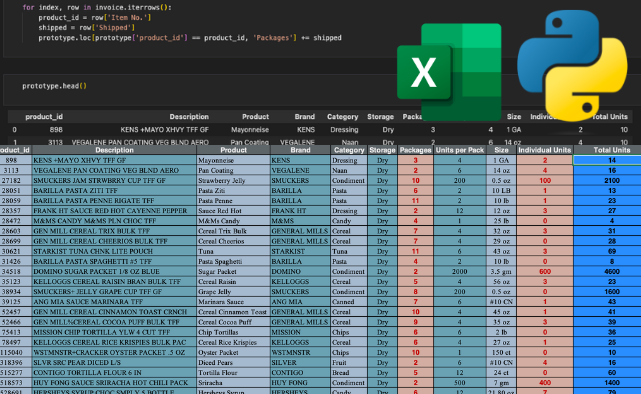The height and width of the screenshot is (394, 641).
Task: Click 'KELLOGGS CEREAL RAISIN BRAN BULK TFF' description cell
Action: 114,281
